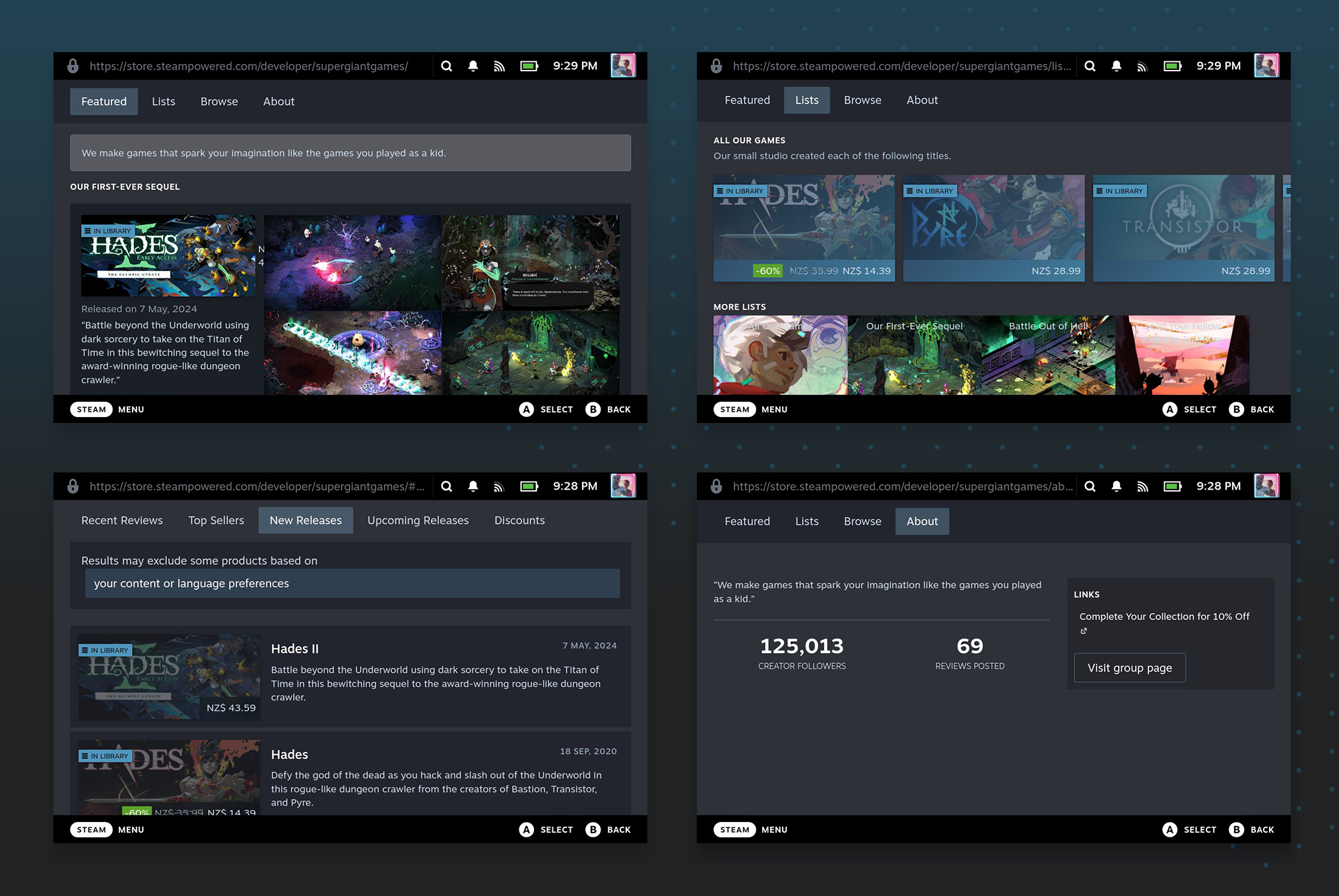Viewport: 1339px width, 896px height.
Task: Click the A Select icon in the About panel footer
Action: tap(1169, 829)
